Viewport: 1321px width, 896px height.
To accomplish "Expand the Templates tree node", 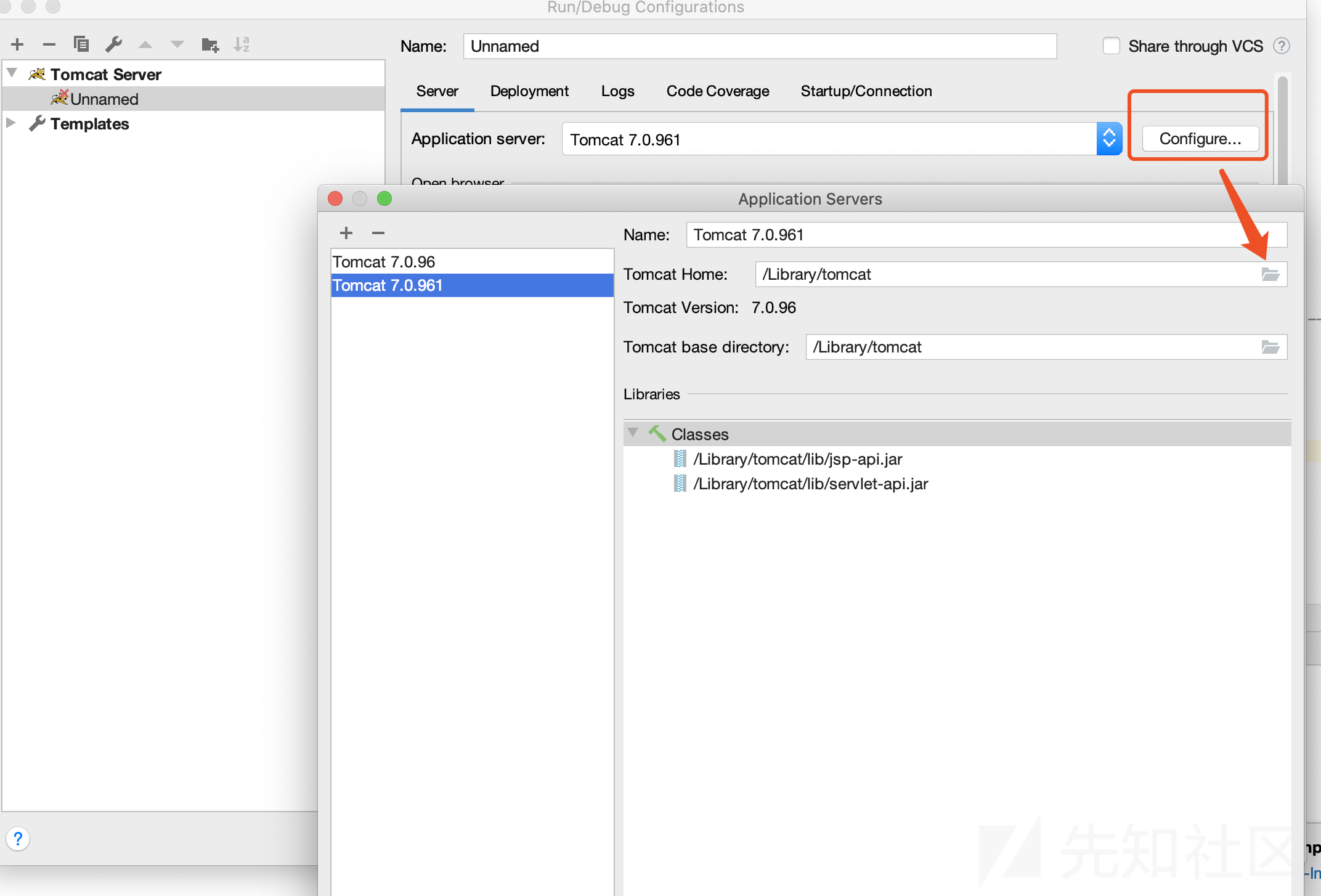I will click(x=11, y=123).
